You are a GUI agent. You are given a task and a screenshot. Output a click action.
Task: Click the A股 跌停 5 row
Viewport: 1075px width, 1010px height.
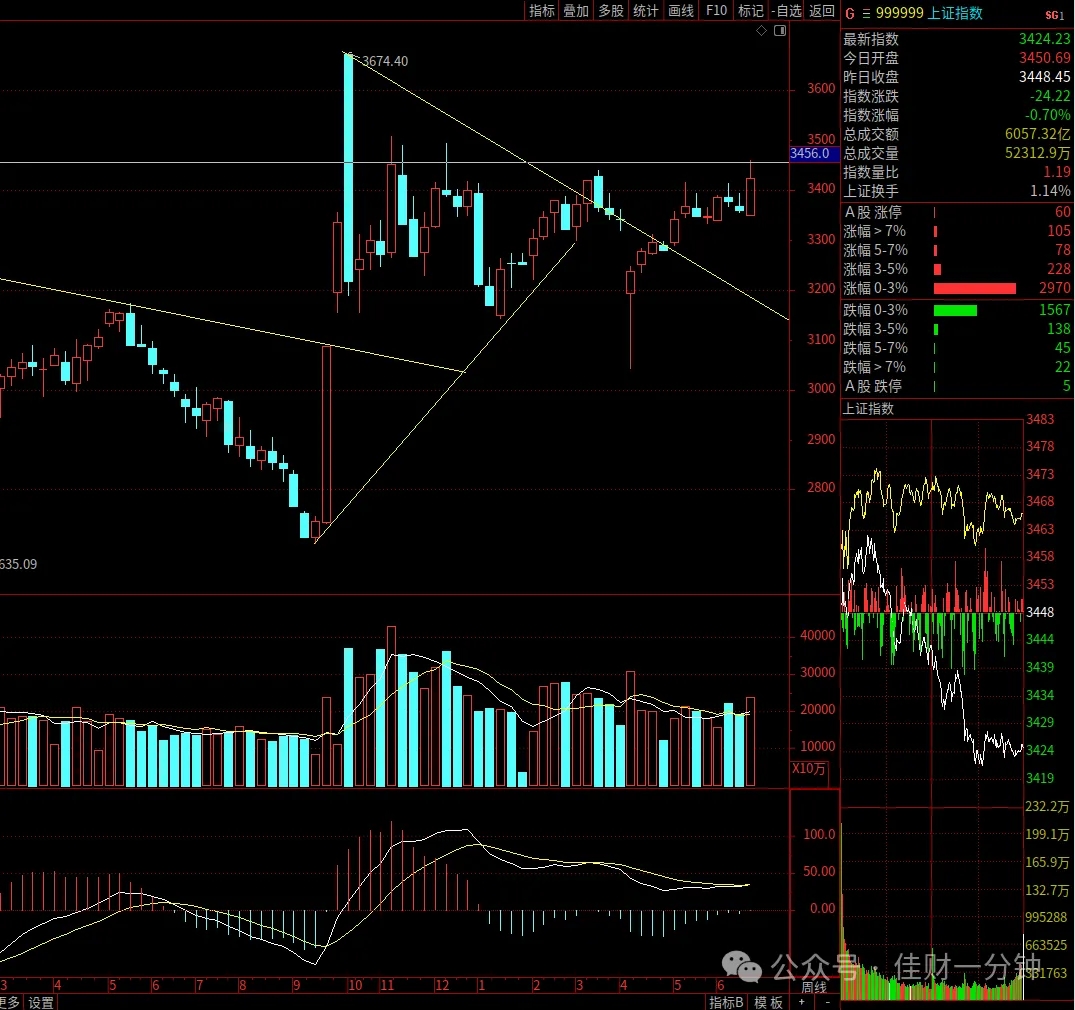coord(956,387)
